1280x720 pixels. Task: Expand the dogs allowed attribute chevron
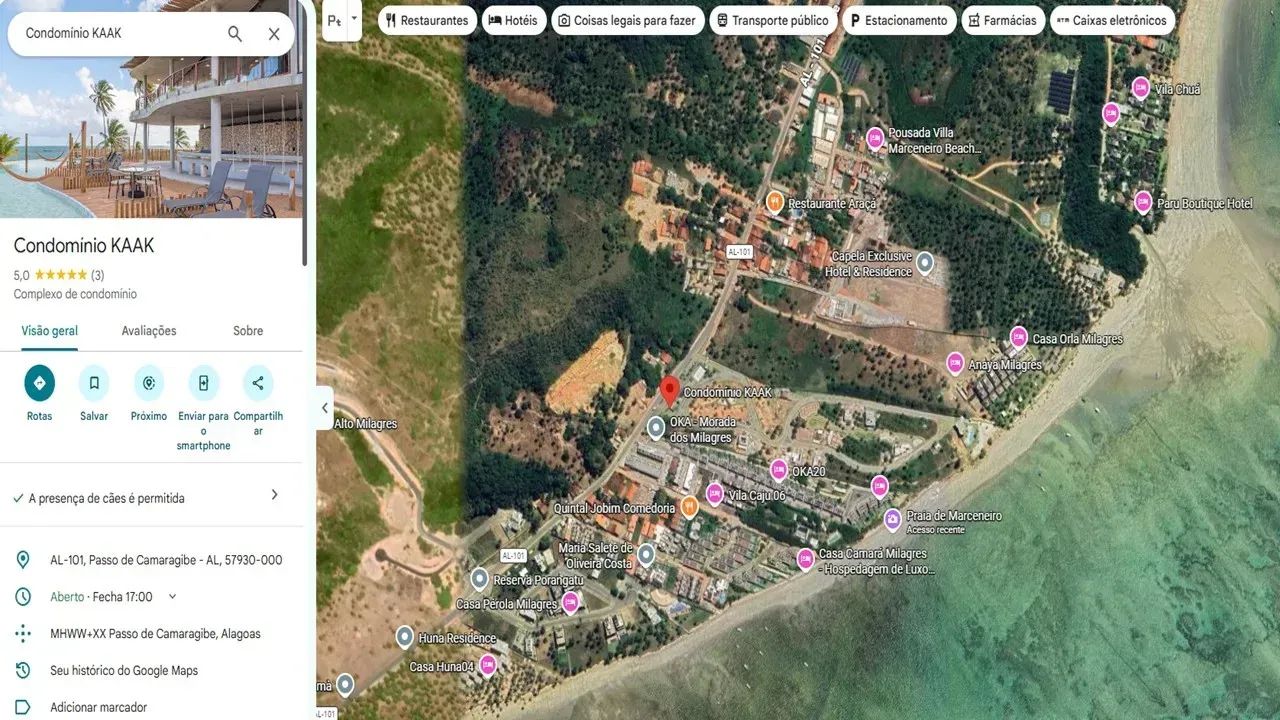point(275,495)
